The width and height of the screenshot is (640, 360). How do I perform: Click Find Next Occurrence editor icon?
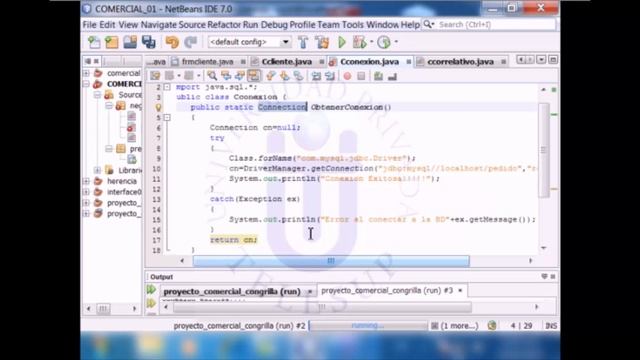[240, 76]
